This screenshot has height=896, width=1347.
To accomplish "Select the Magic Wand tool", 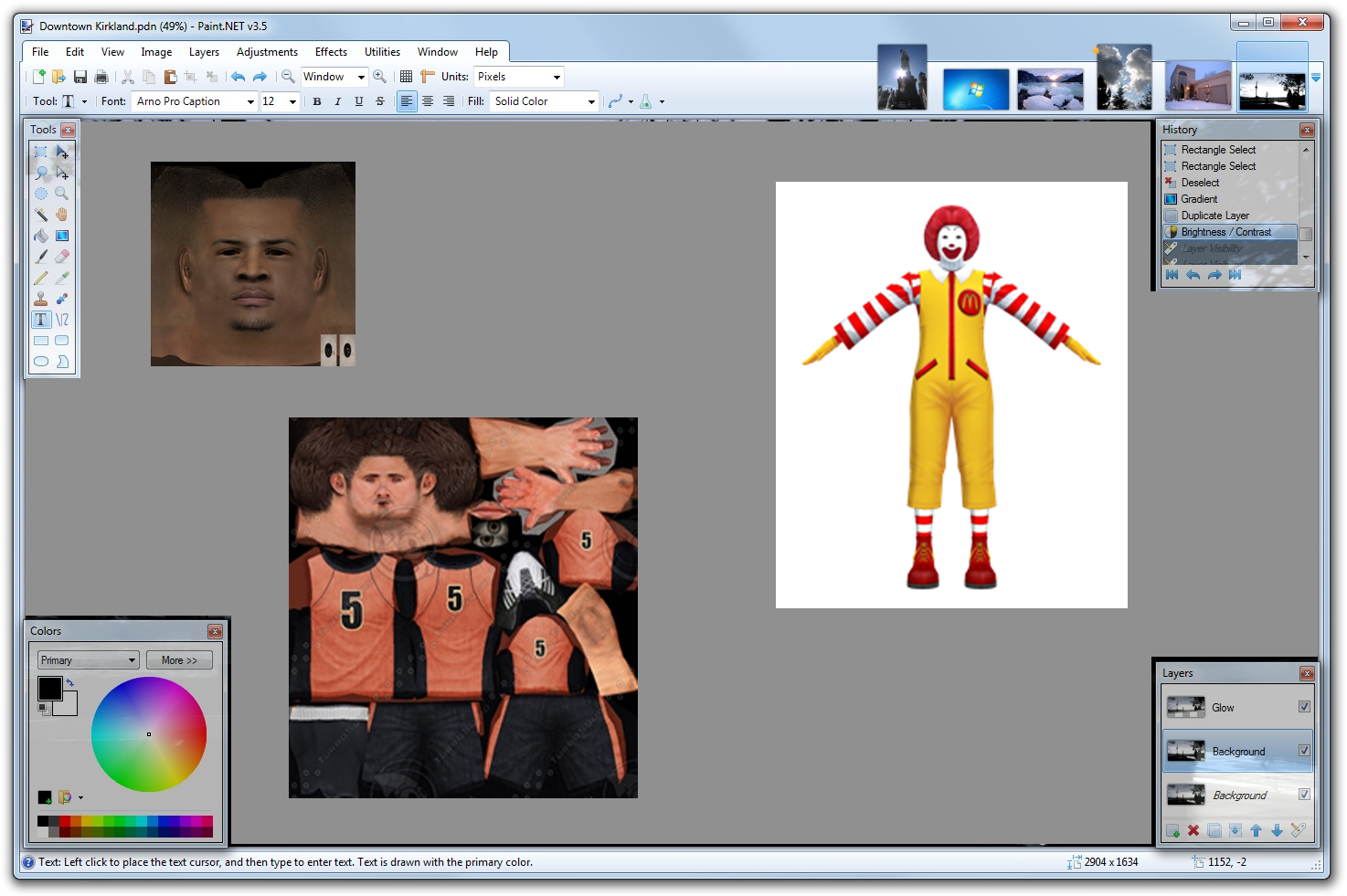I will pyautogui.click(x=41, y=215).
